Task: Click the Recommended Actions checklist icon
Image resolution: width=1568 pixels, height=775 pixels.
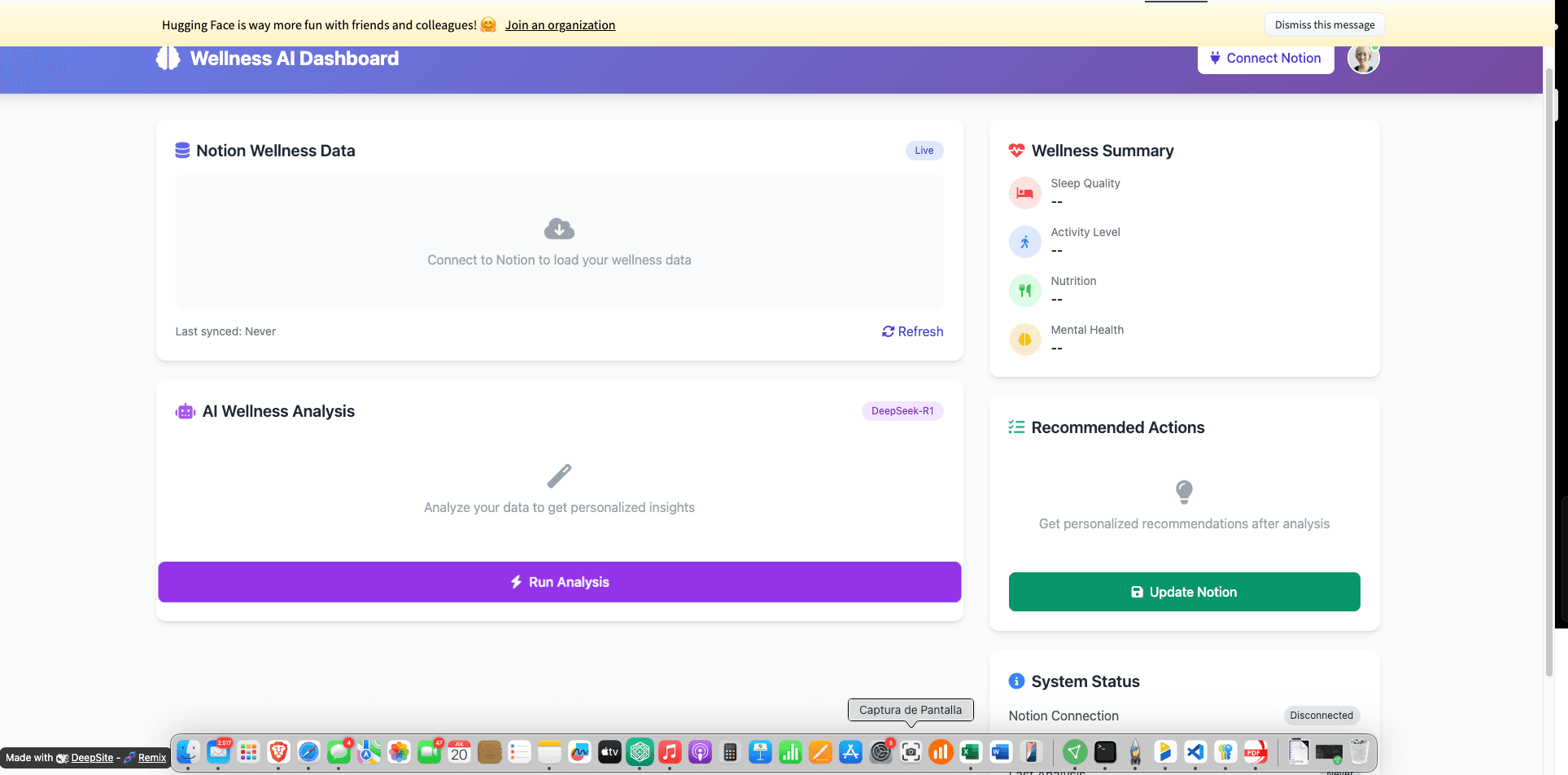Action: click(x=1016, y=427)
